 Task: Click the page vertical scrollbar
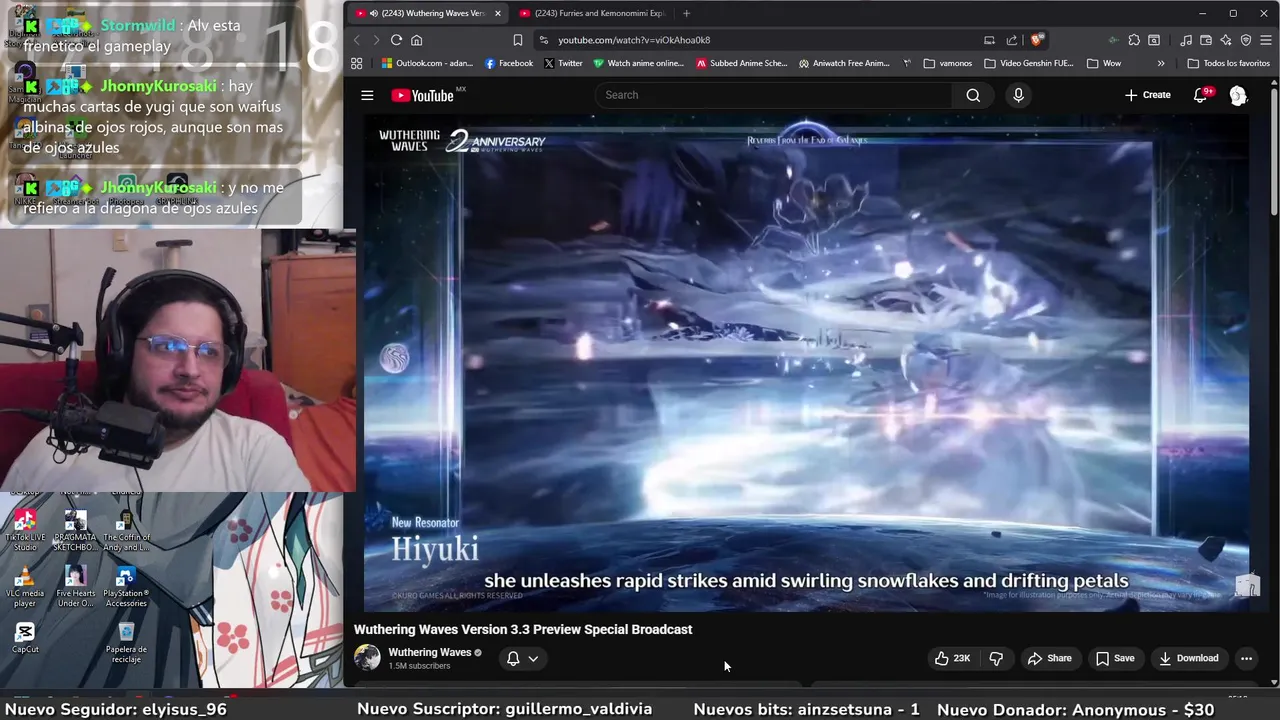click(x=1274, y=150)
